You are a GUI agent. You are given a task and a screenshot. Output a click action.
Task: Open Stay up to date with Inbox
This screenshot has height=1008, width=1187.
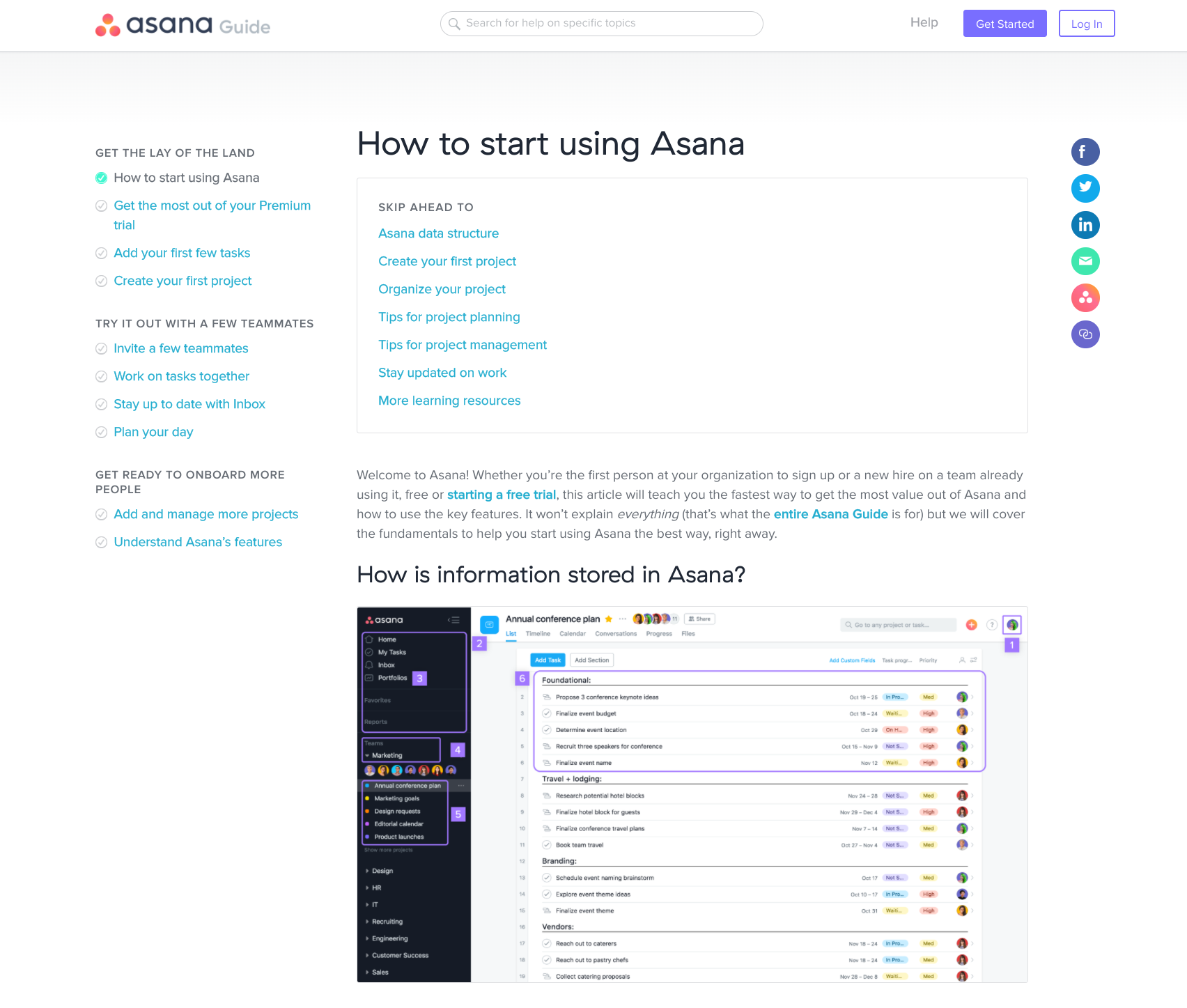click(189, 404)
